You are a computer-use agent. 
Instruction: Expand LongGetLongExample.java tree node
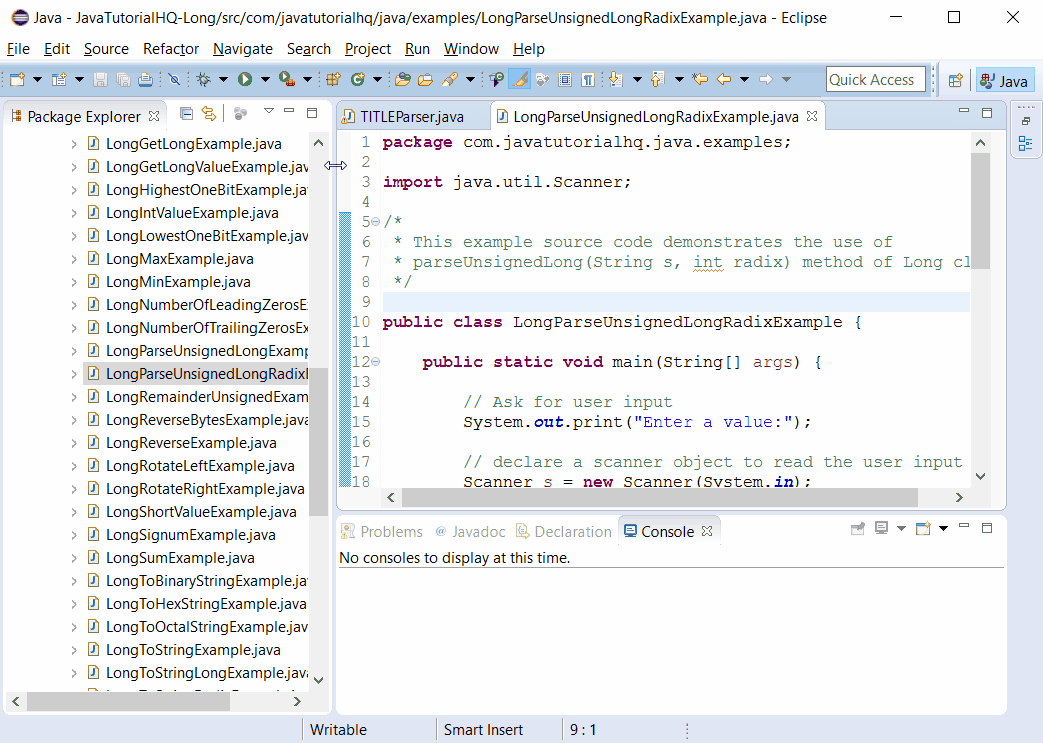(74, 144)
